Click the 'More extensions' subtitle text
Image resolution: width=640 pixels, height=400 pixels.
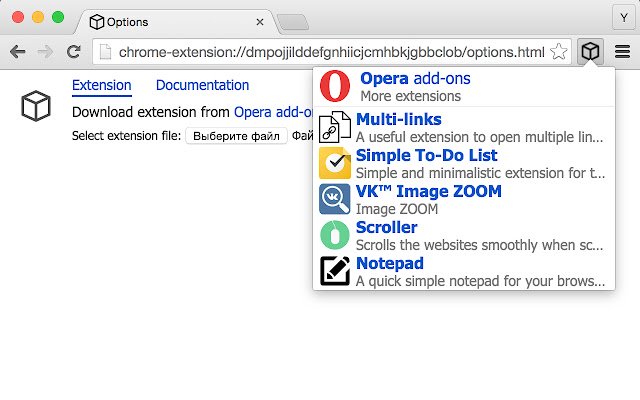coord(411,96)
